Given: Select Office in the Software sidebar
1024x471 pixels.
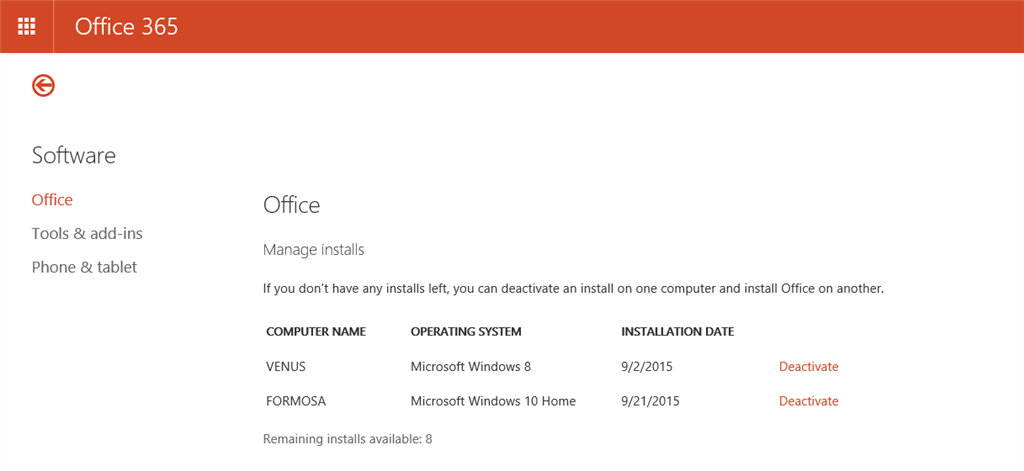Looking at the screenshot, I should (x=52, y=200).
